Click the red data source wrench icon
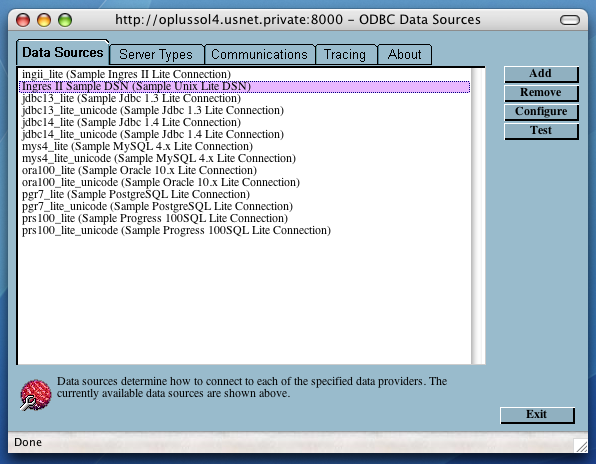596x464 pixels. (35, 395)
